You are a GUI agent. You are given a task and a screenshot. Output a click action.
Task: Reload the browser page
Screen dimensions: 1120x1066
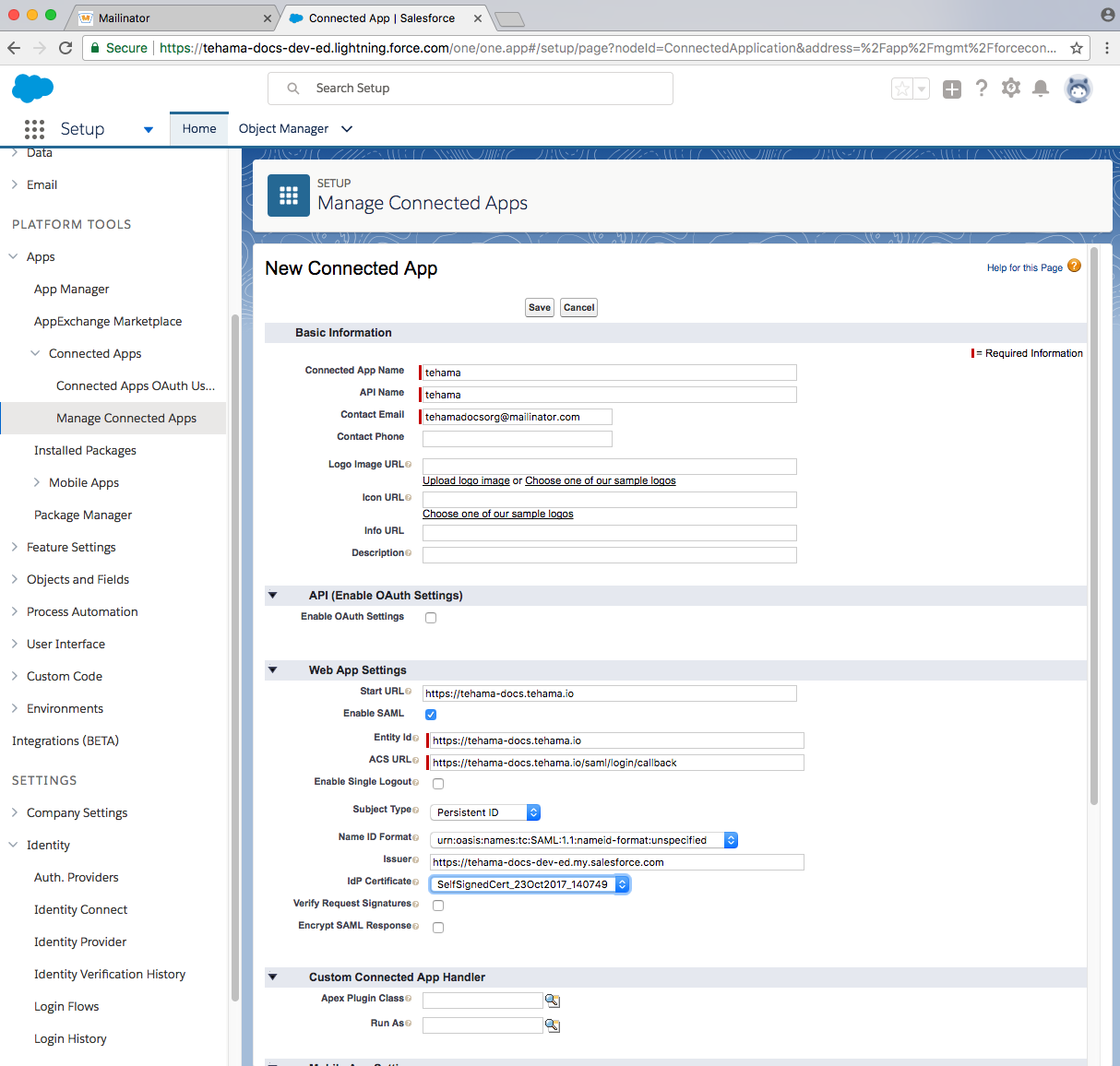click(x=66, y=48)
